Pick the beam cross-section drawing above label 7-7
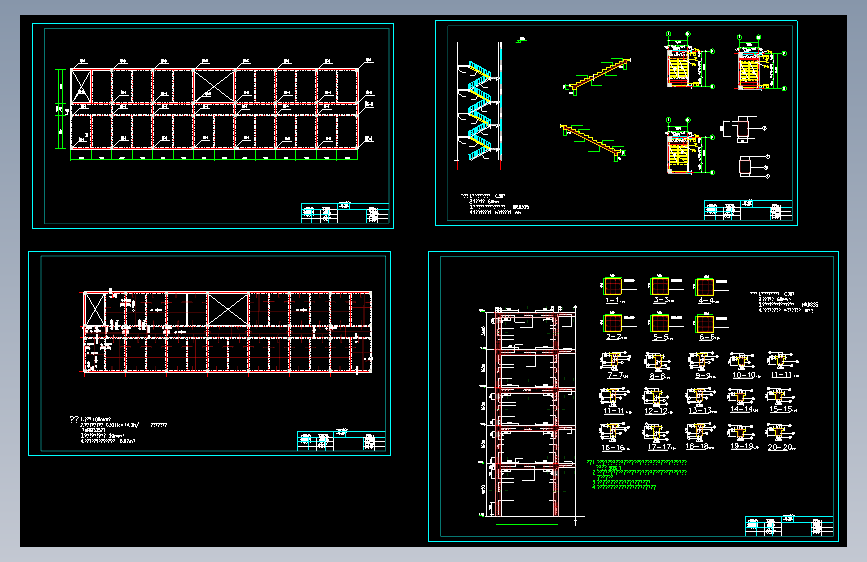 pos(615,362)
